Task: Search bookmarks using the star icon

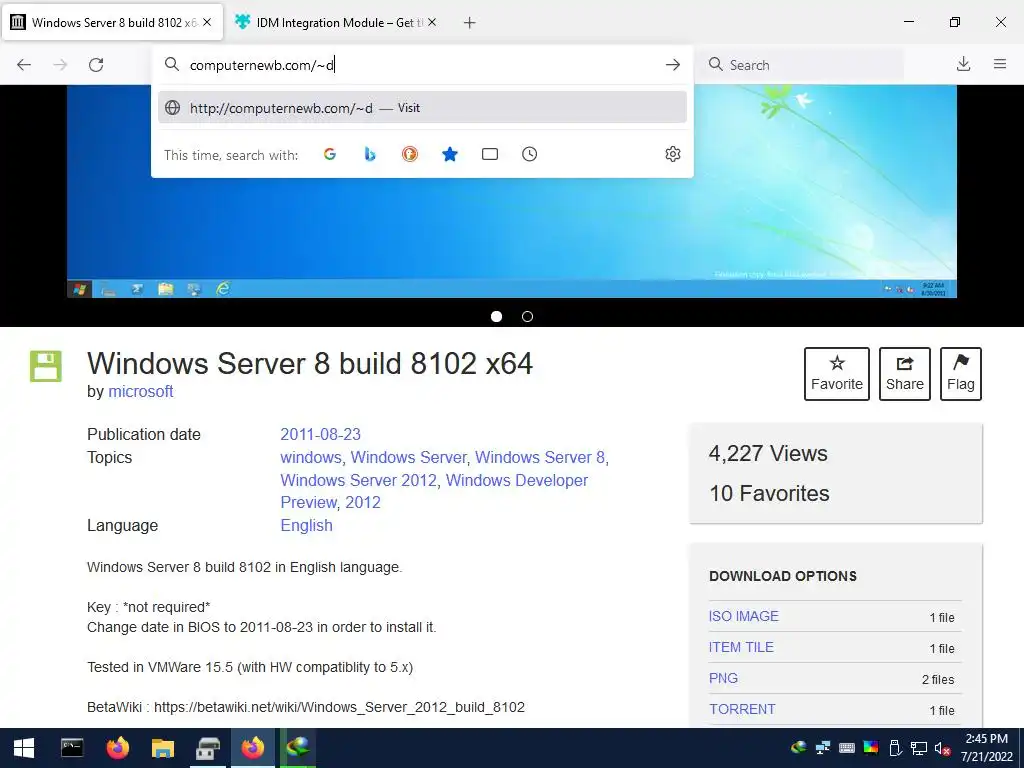Action: click(x=450, y=154)
